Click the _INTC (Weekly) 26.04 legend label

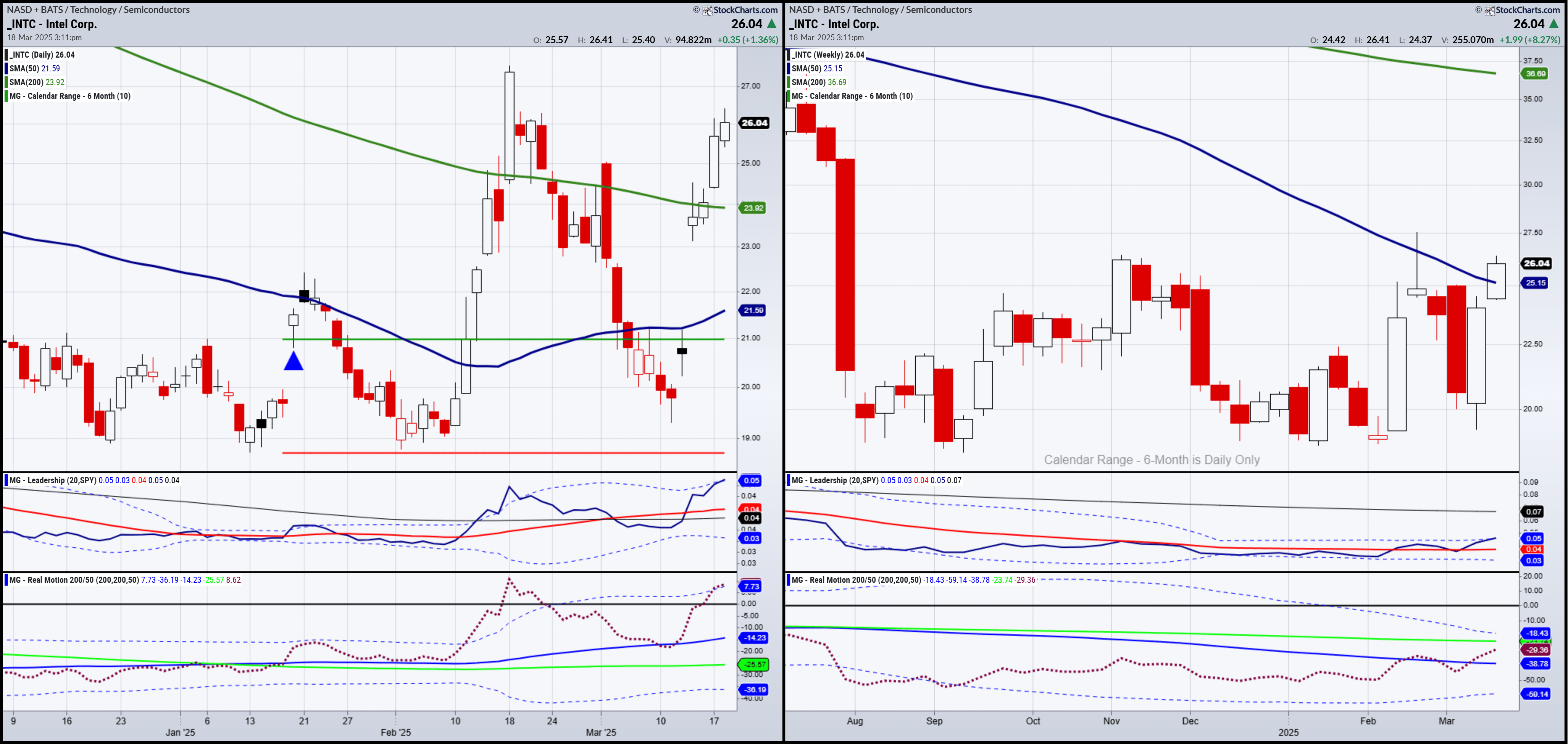pyautogui.click(x=828, y=55)
